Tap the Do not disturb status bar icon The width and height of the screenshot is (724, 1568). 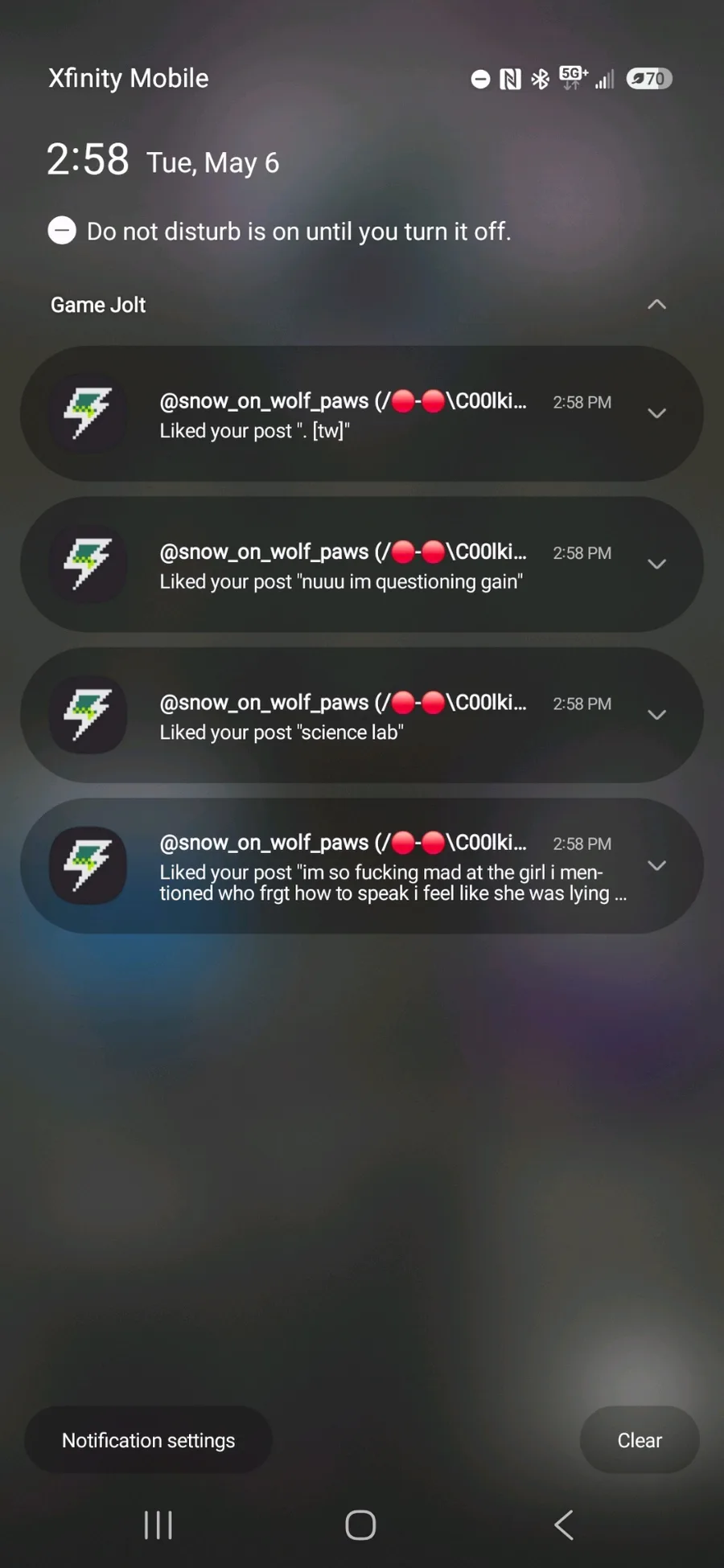[480, 79]
